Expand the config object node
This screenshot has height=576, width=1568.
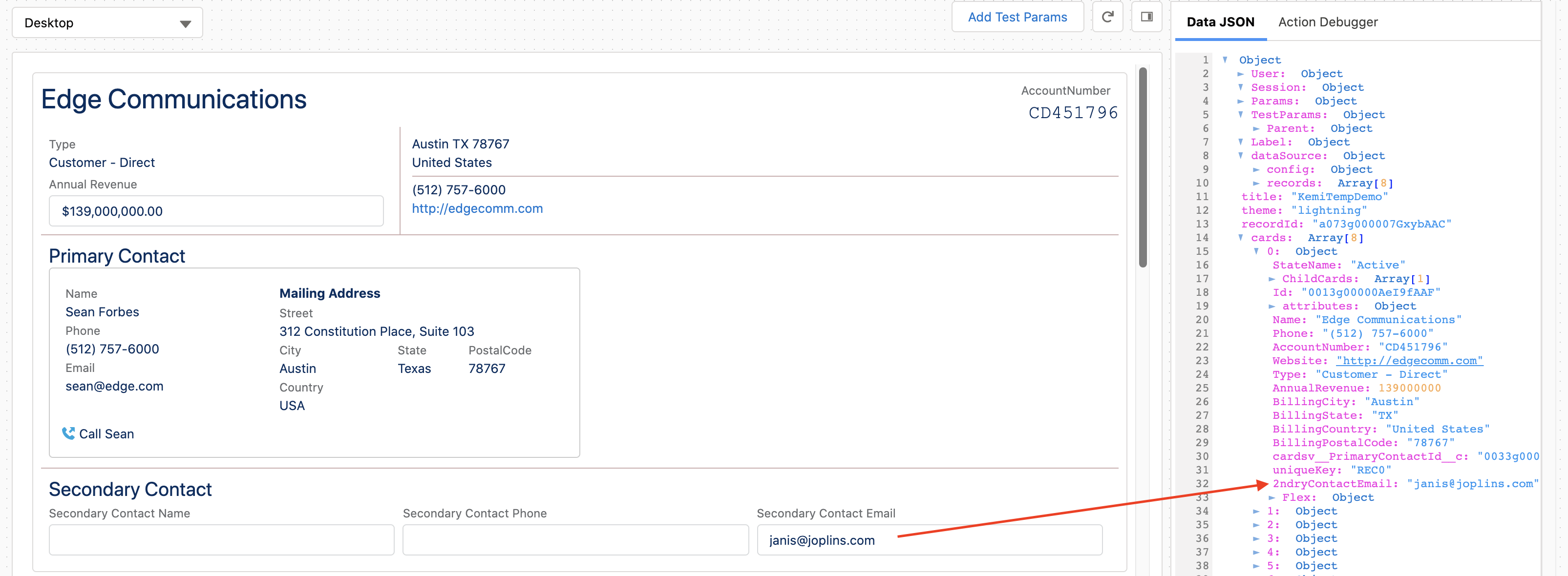(1256, 169)
